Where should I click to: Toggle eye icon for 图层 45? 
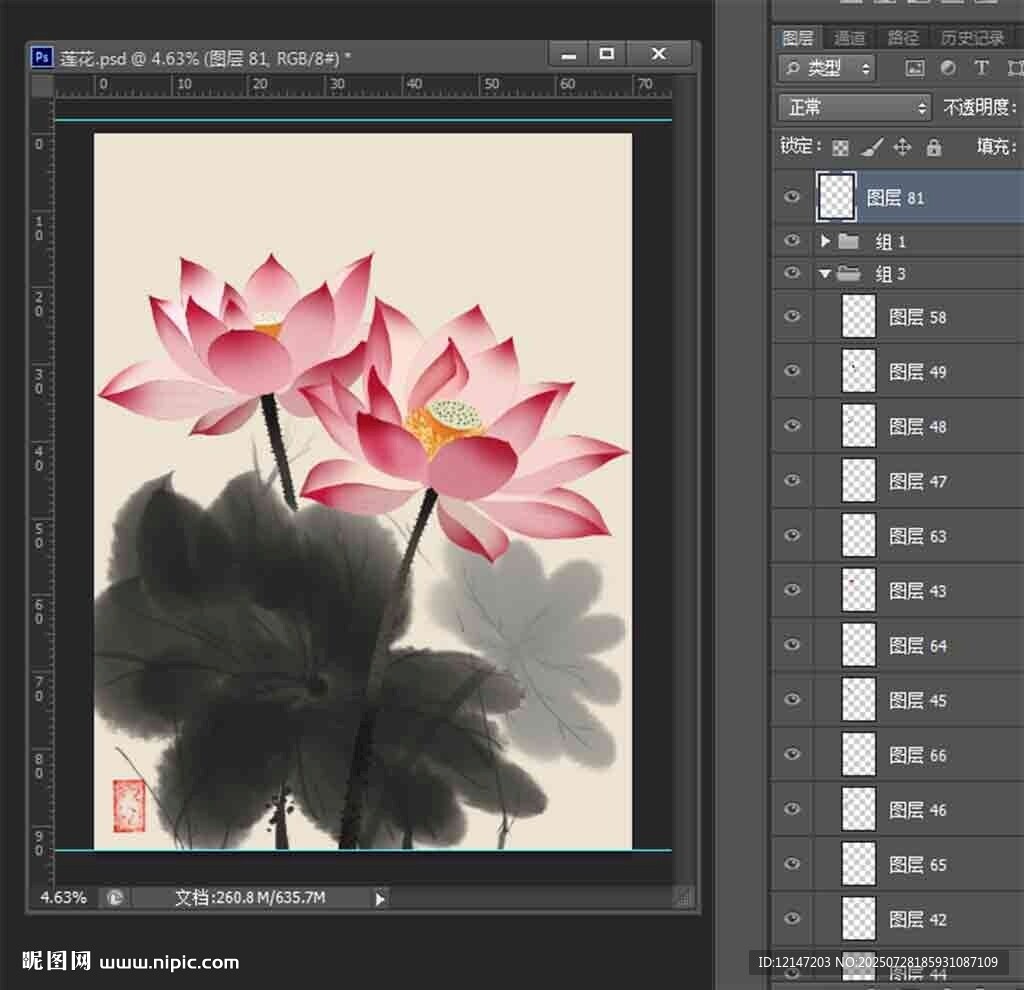click(792, 700)
